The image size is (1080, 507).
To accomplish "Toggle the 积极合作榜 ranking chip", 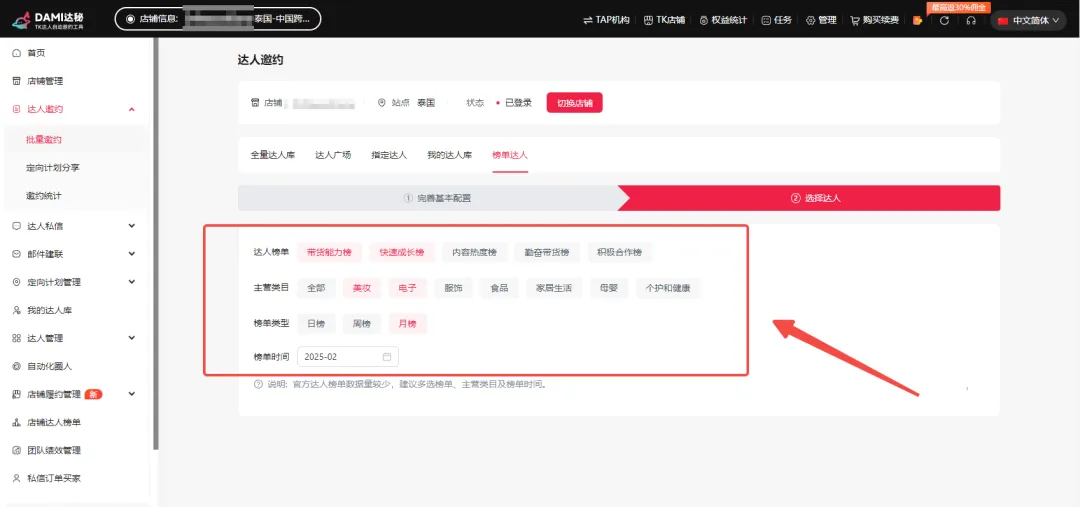I will point(619,252).
